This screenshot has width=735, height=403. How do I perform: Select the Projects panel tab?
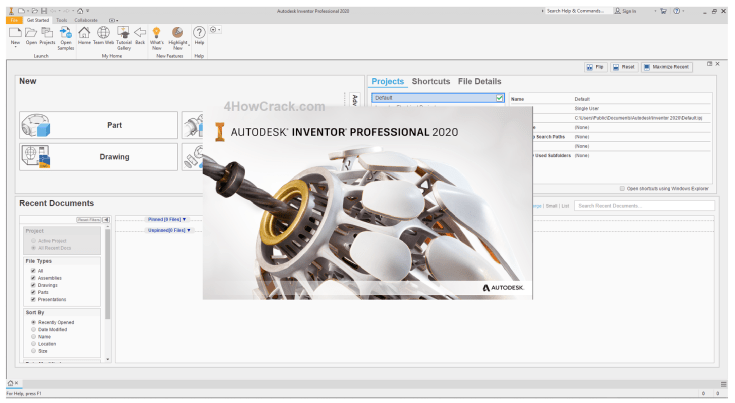(x=388, y=82)
